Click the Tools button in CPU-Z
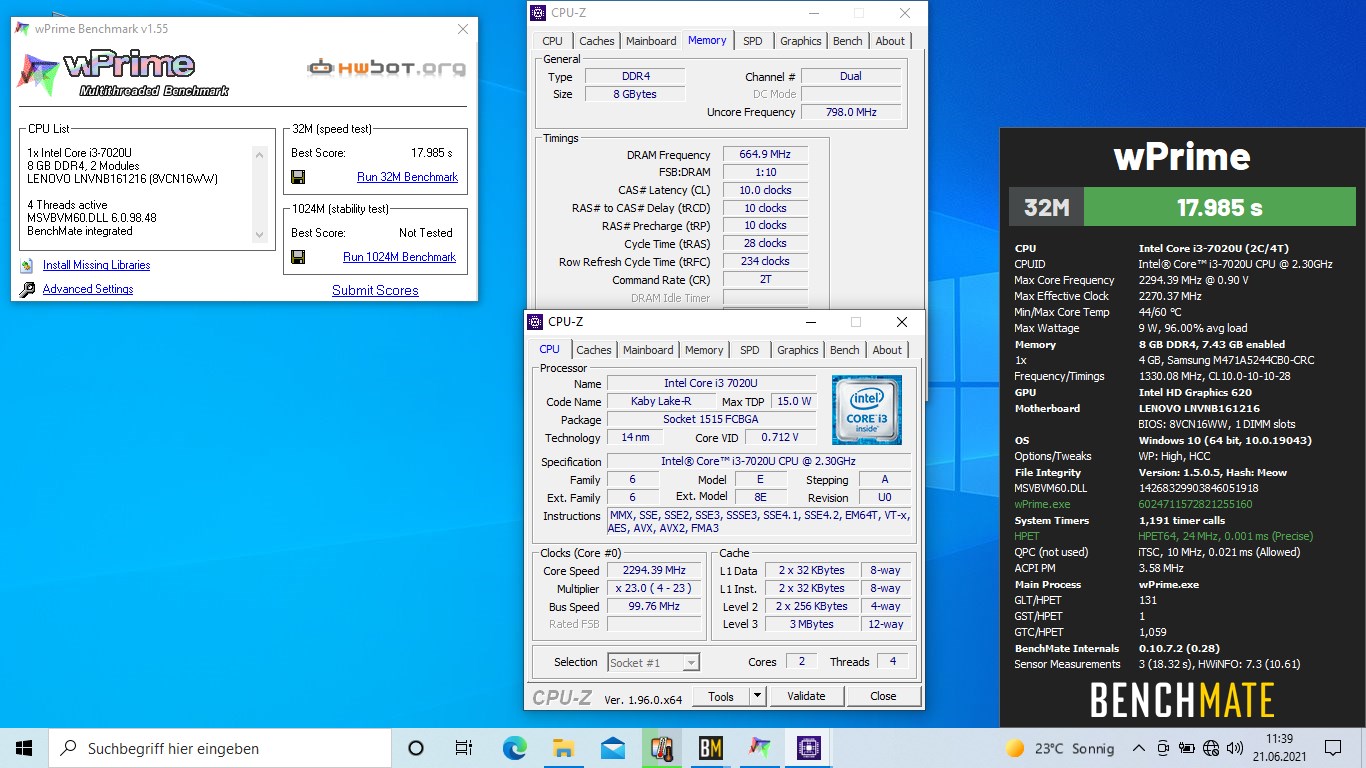 click(x=720, y=696)
